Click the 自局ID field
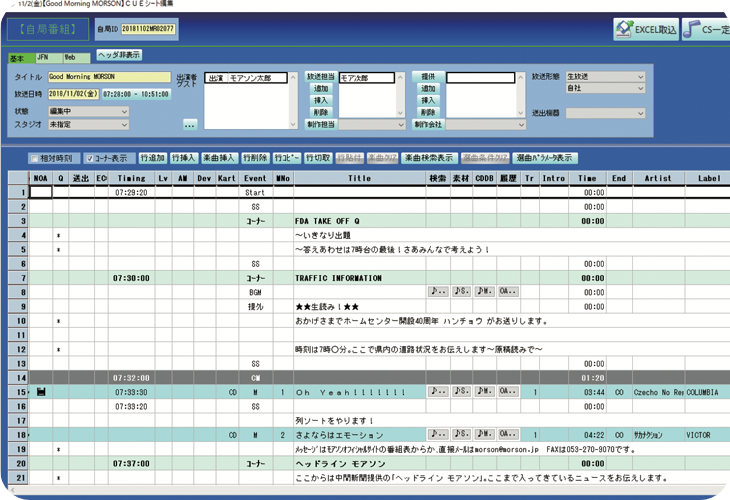 pos(148,29)
